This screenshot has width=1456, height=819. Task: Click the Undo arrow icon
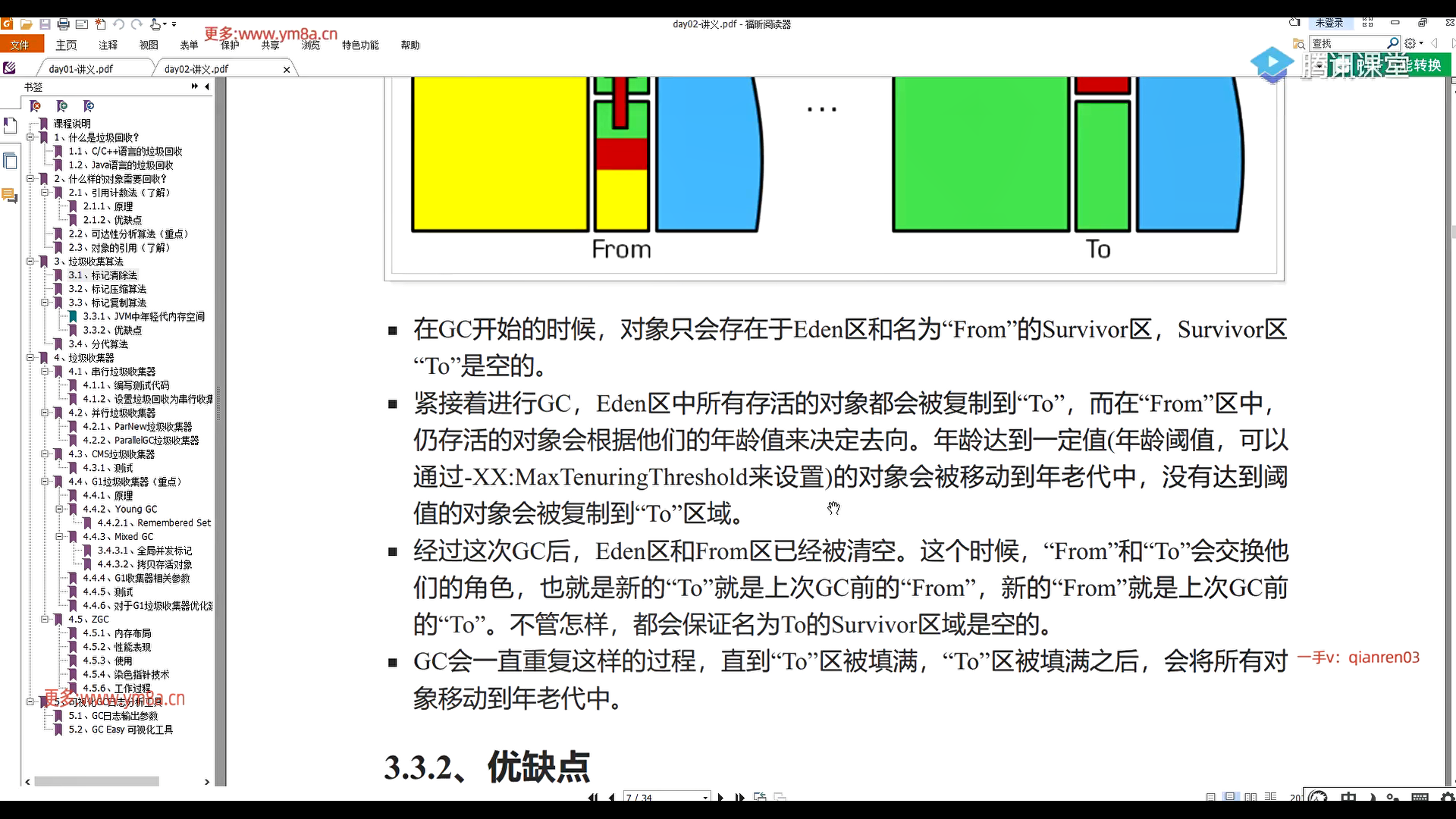click(119, 24)
